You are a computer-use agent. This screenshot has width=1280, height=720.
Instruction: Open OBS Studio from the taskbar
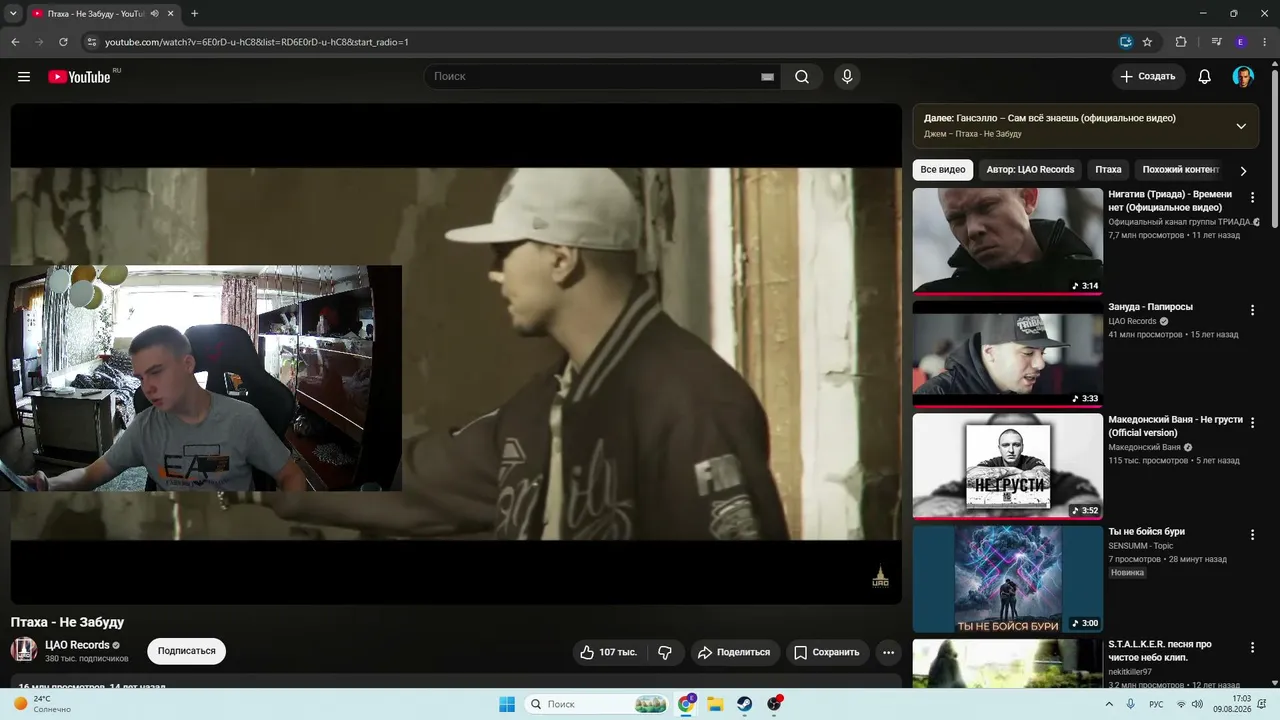click(774, 704)
